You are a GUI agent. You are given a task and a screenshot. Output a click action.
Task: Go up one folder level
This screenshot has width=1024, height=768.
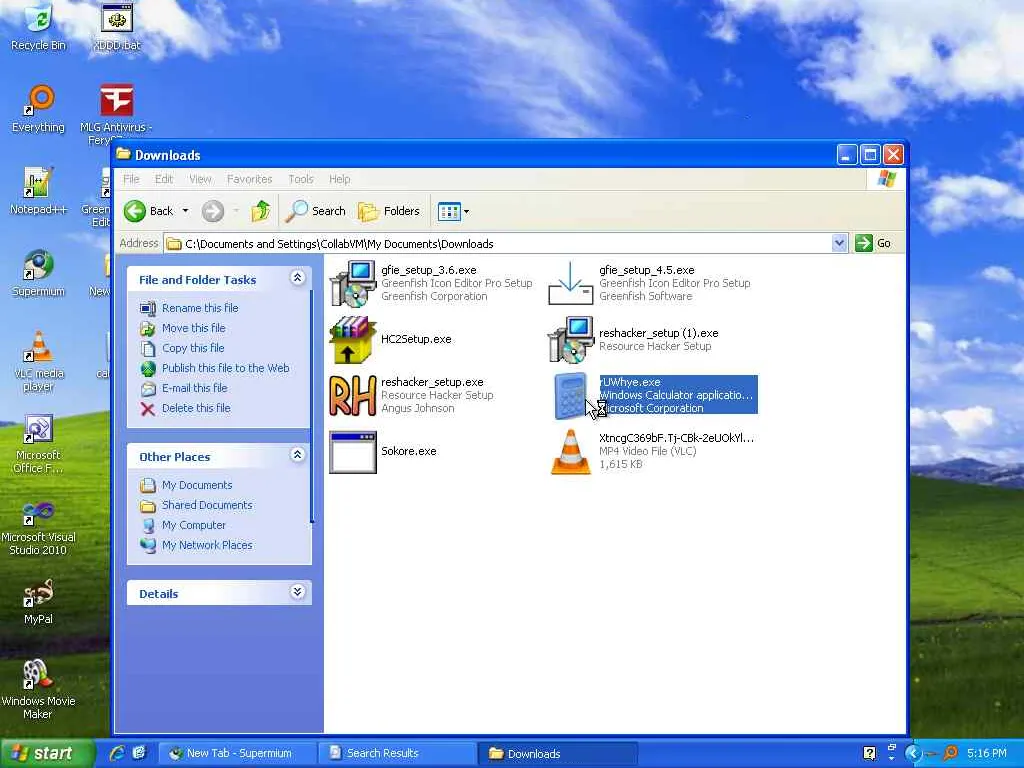pyautogui.click(x=261, y=211)
